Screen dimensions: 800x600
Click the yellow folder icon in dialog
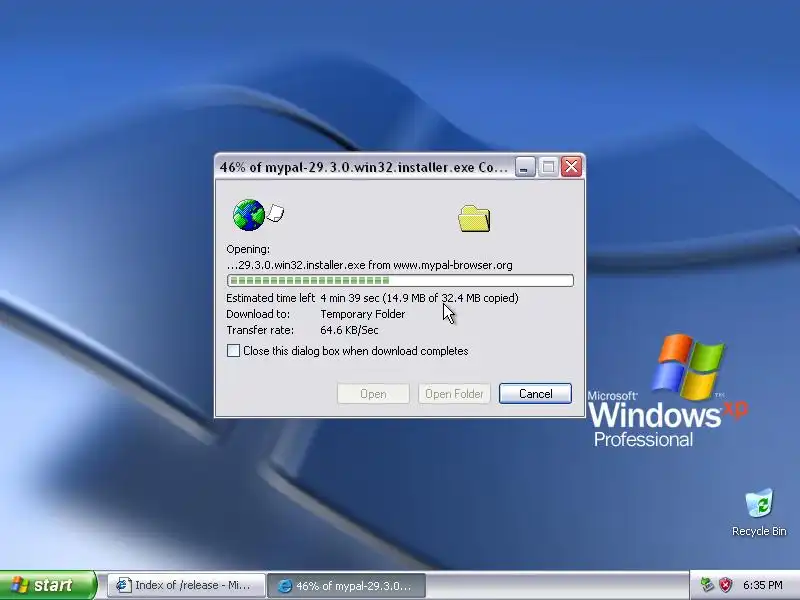click(x=474, y=218)
